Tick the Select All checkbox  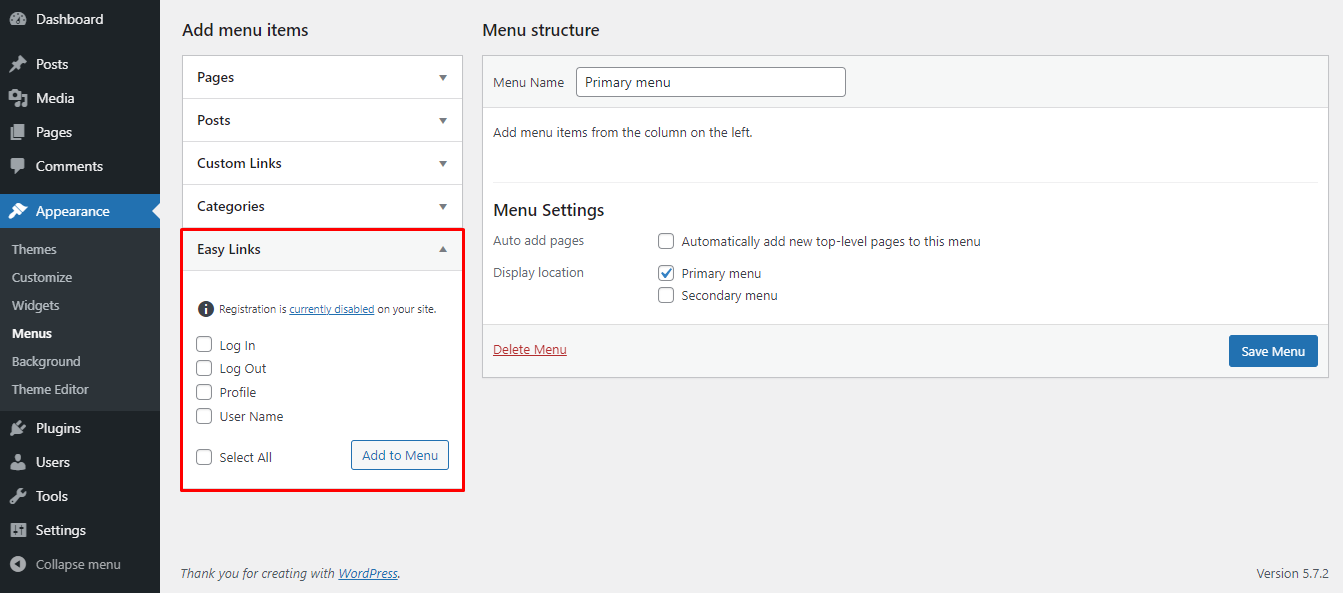204,457
